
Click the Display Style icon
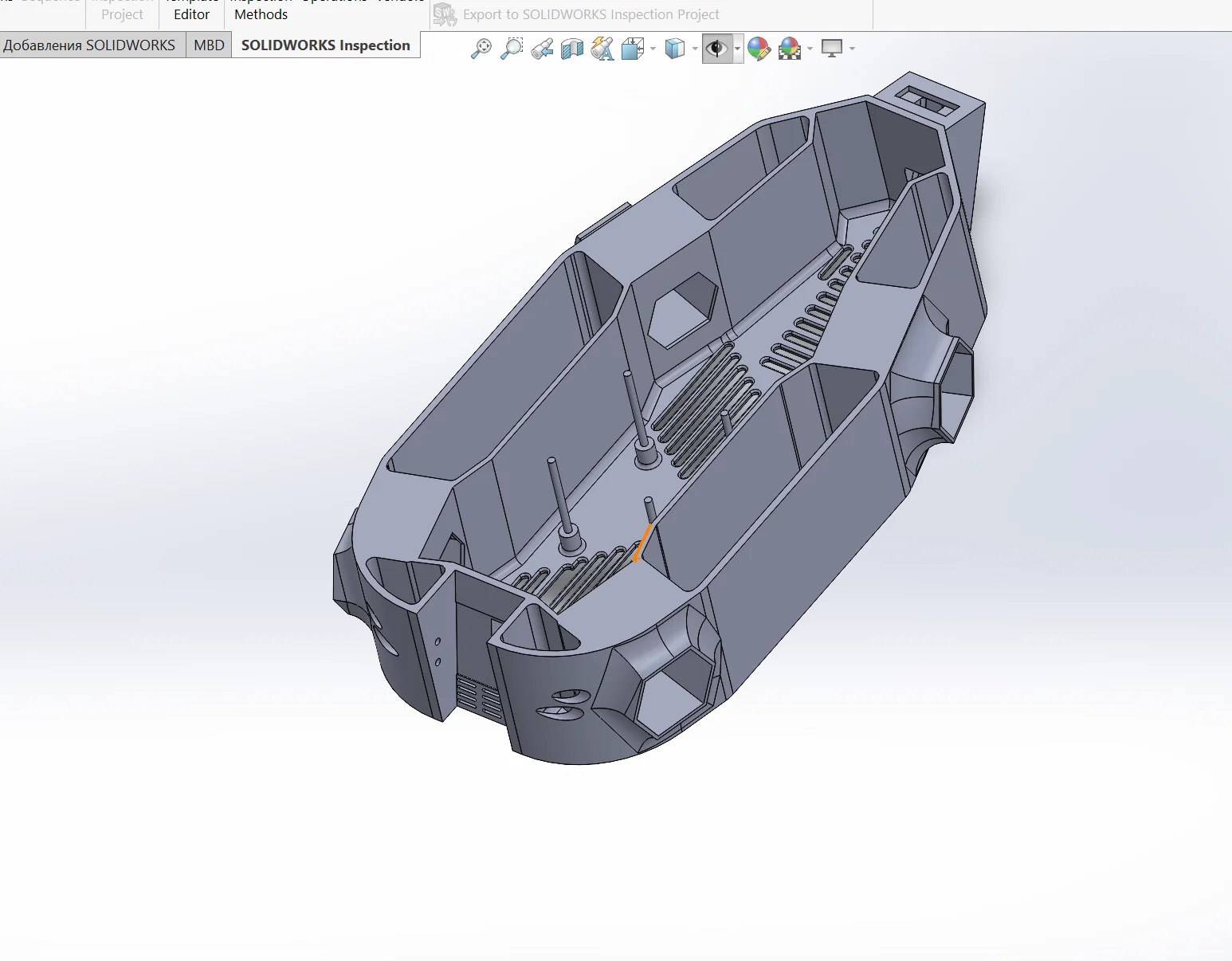tap(675, 49)
